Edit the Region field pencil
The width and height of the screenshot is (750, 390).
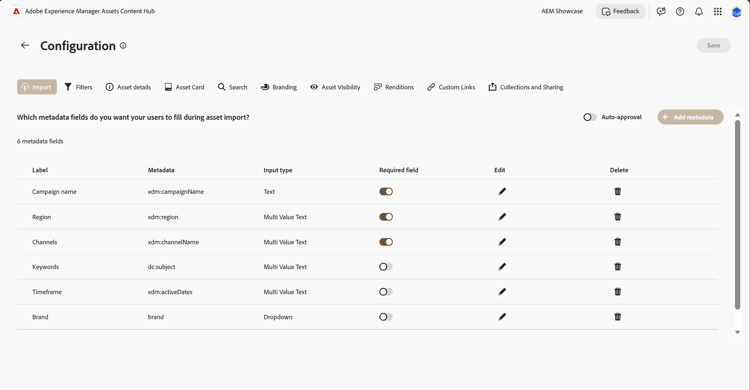click(502, 217)
